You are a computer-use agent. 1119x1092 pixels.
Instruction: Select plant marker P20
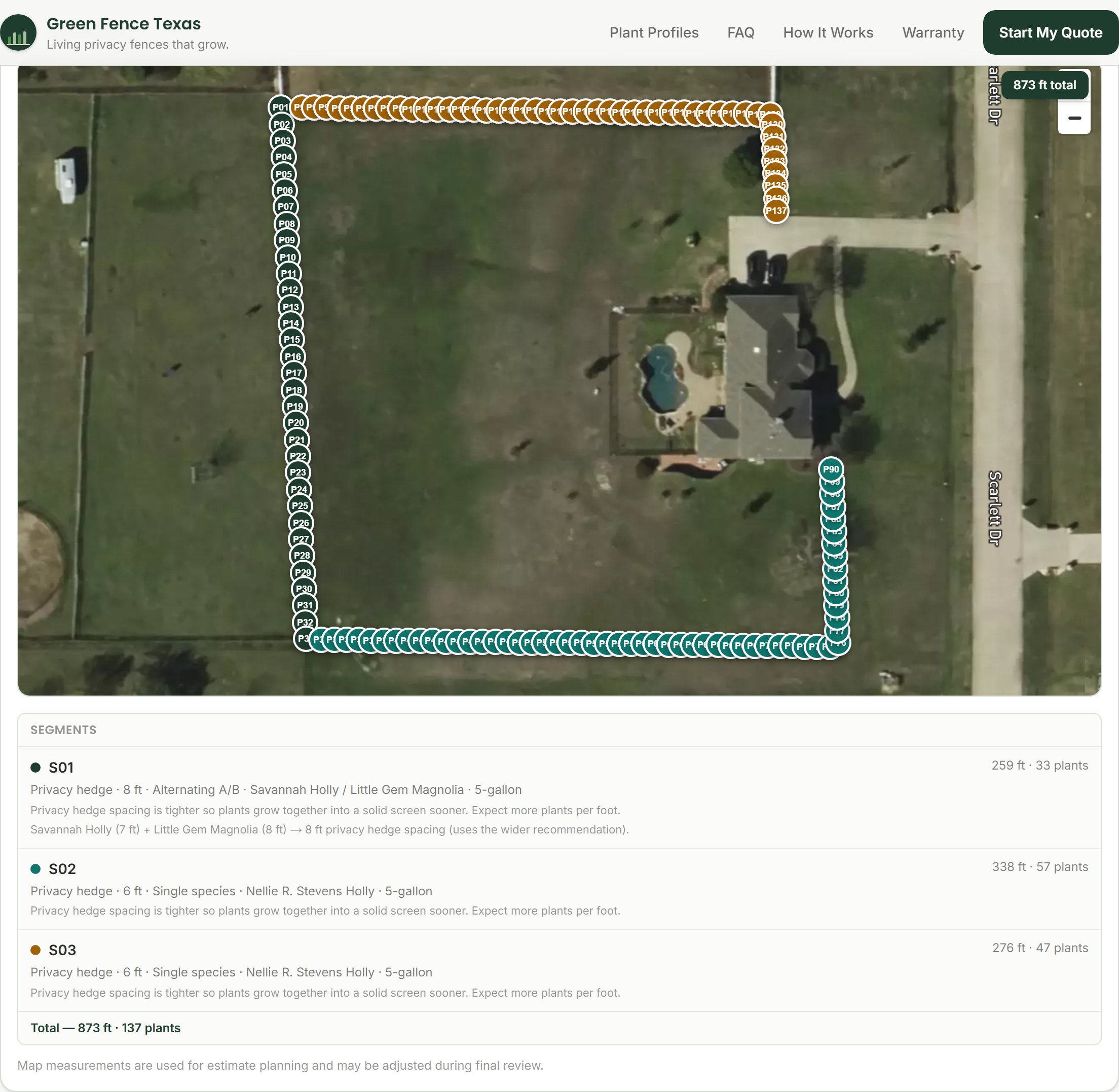(x=296, y=423)
